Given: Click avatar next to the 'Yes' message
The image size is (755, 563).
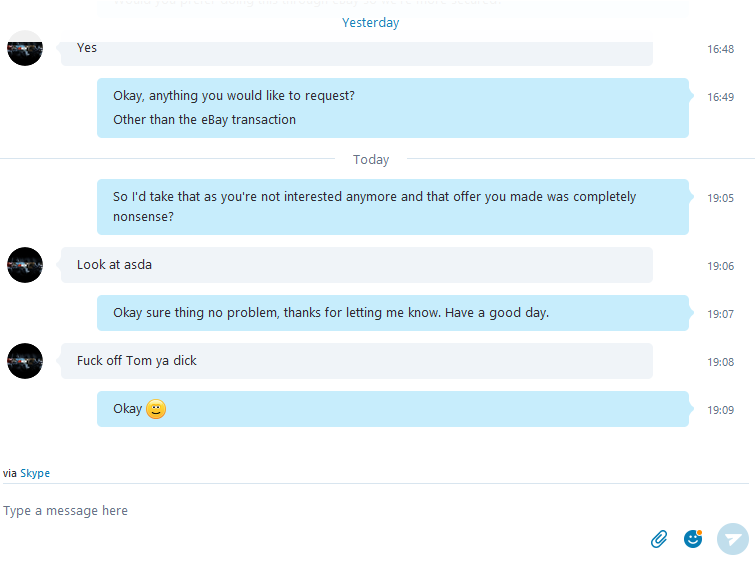Looking at the screenshot, I should click(x=25, y=48).
